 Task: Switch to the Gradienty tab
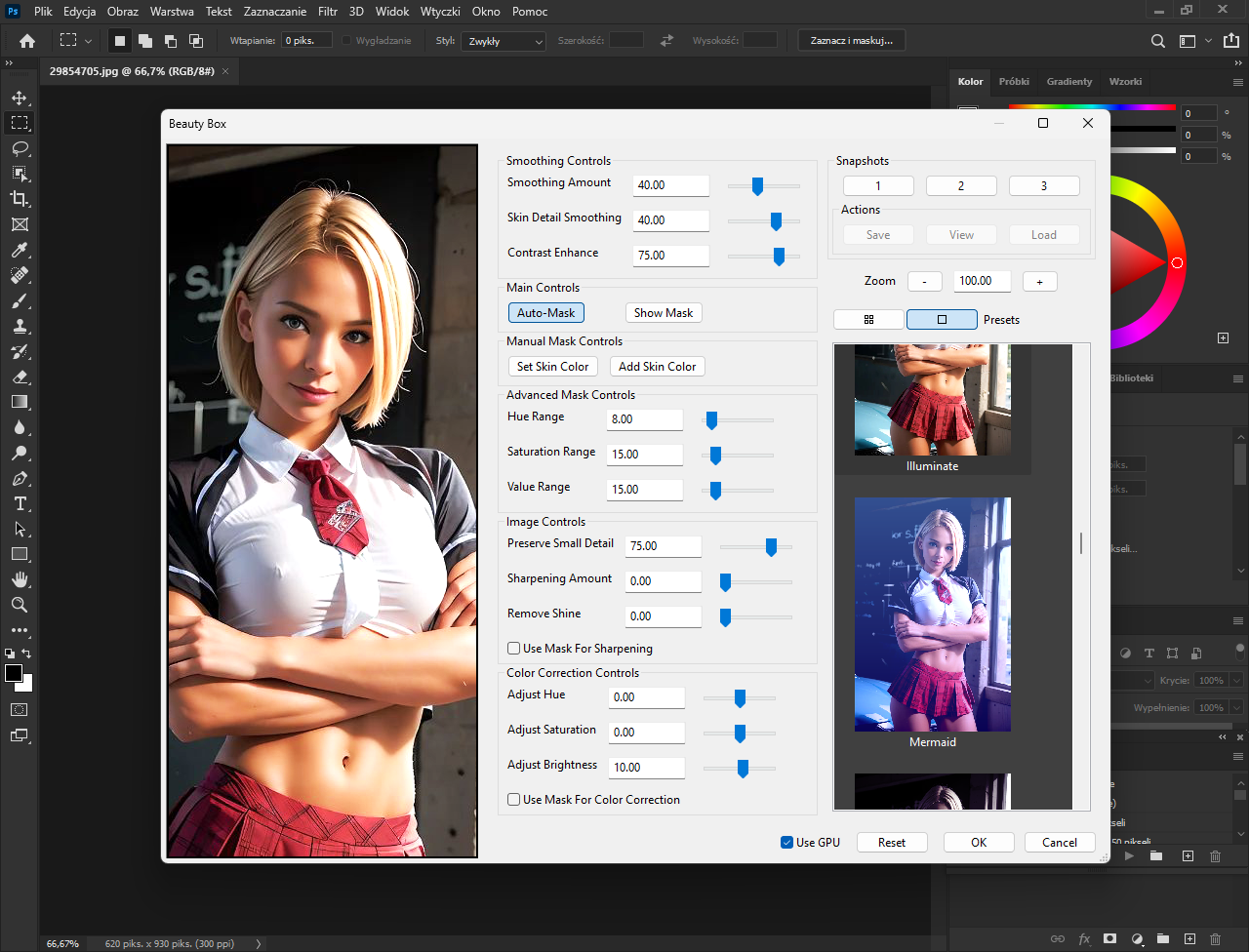(1069, 82)
